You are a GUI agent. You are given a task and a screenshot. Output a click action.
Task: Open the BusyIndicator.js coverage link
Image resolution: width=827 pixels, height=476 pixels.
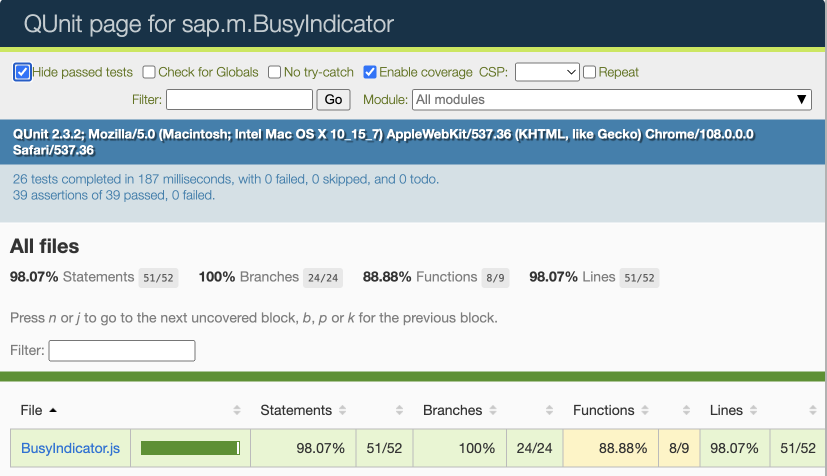[x=71, y=448]
